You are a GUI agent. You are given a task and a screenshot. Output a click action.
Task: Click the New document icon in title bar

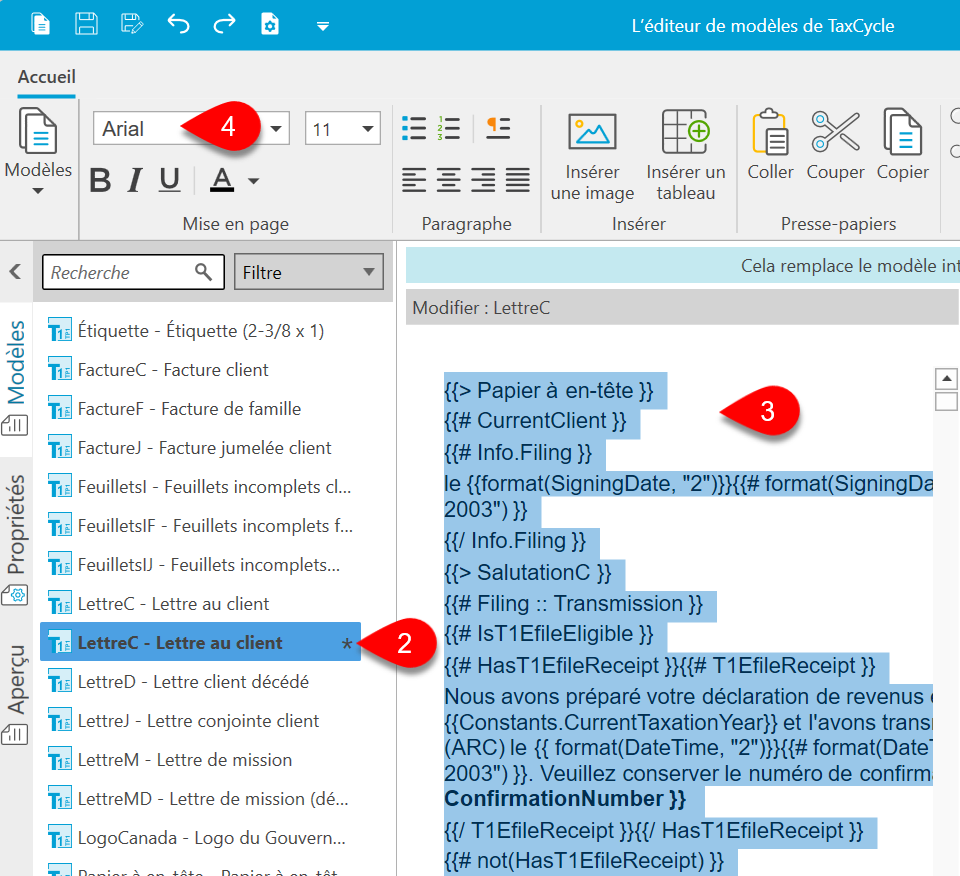(x=40, y=25)
